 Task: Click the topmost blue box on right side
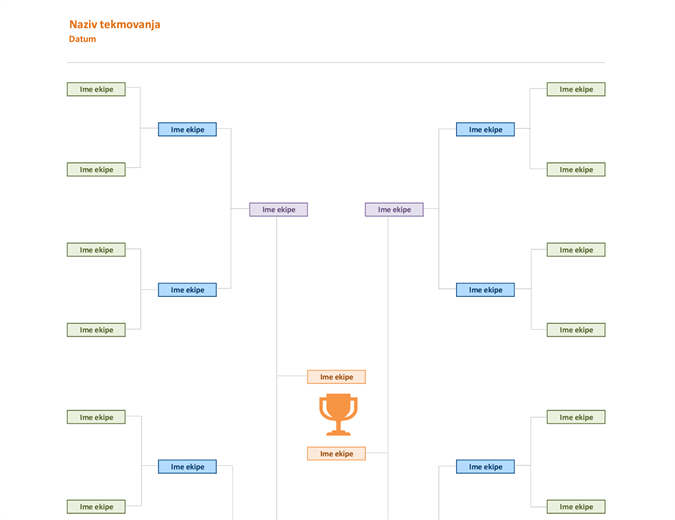(485, 130)
